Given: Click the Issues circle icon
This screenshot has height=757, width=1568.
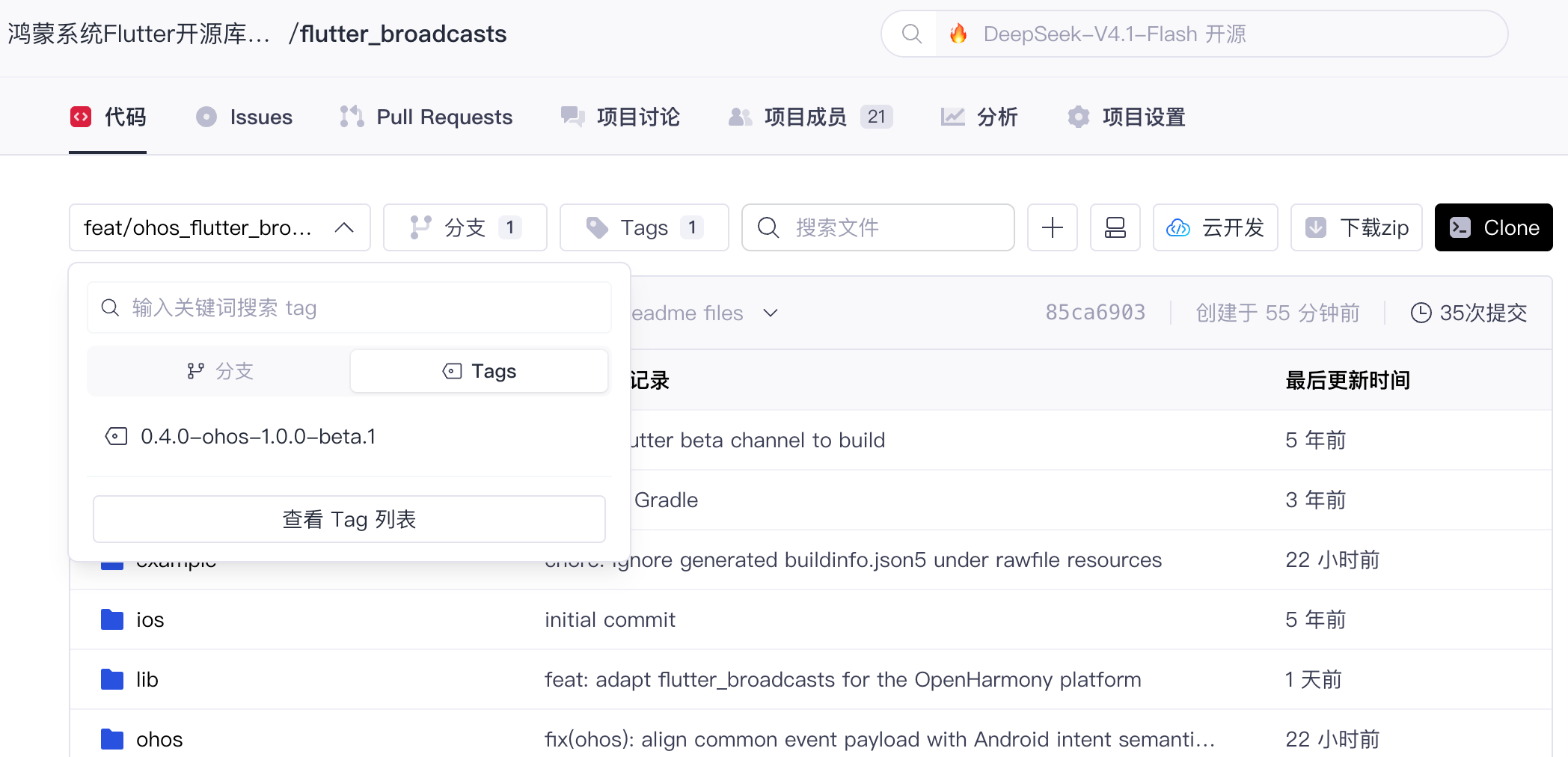Looking at the screenshot, I should point(206,117).
